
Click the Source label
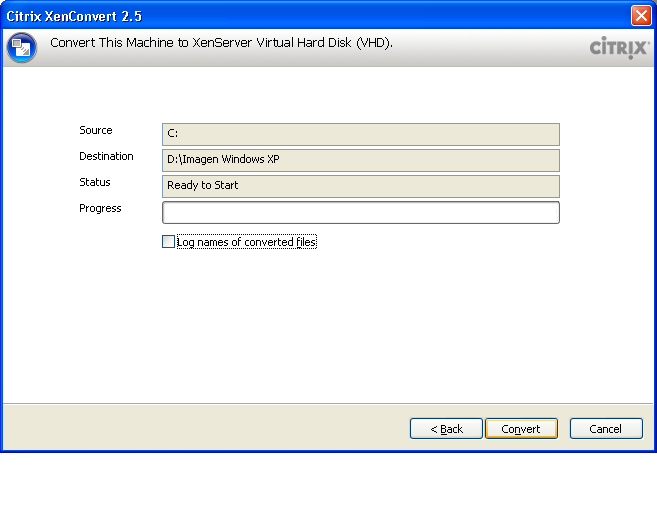[96, 130]
